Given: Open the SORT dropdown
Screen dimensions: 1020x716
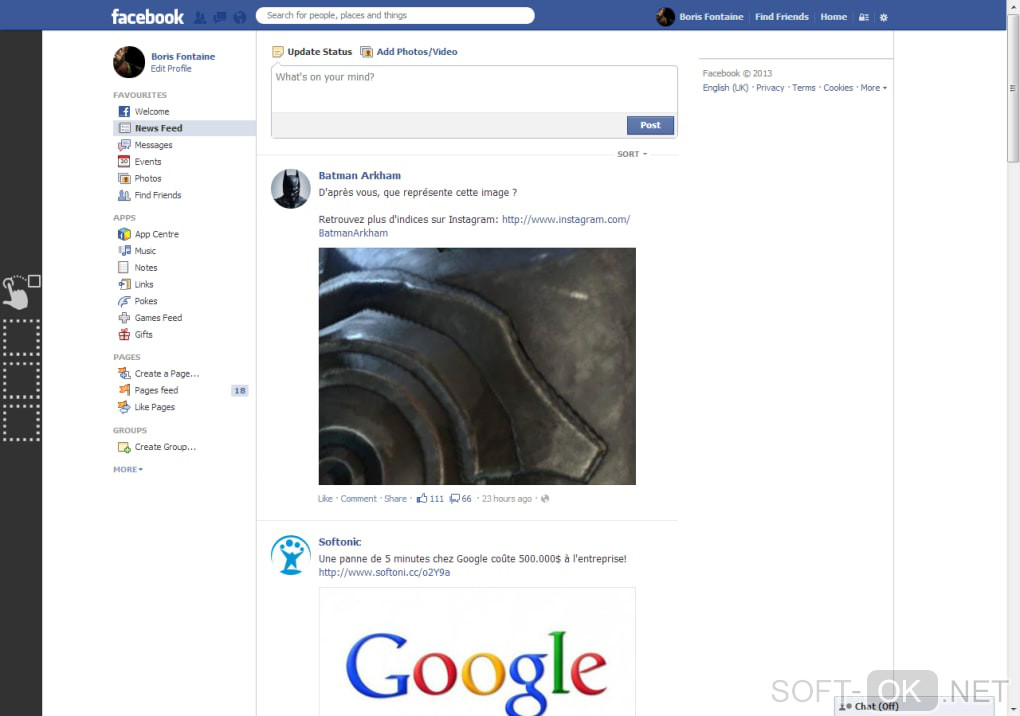Looking at the screenshot, I should click(632, 154).
